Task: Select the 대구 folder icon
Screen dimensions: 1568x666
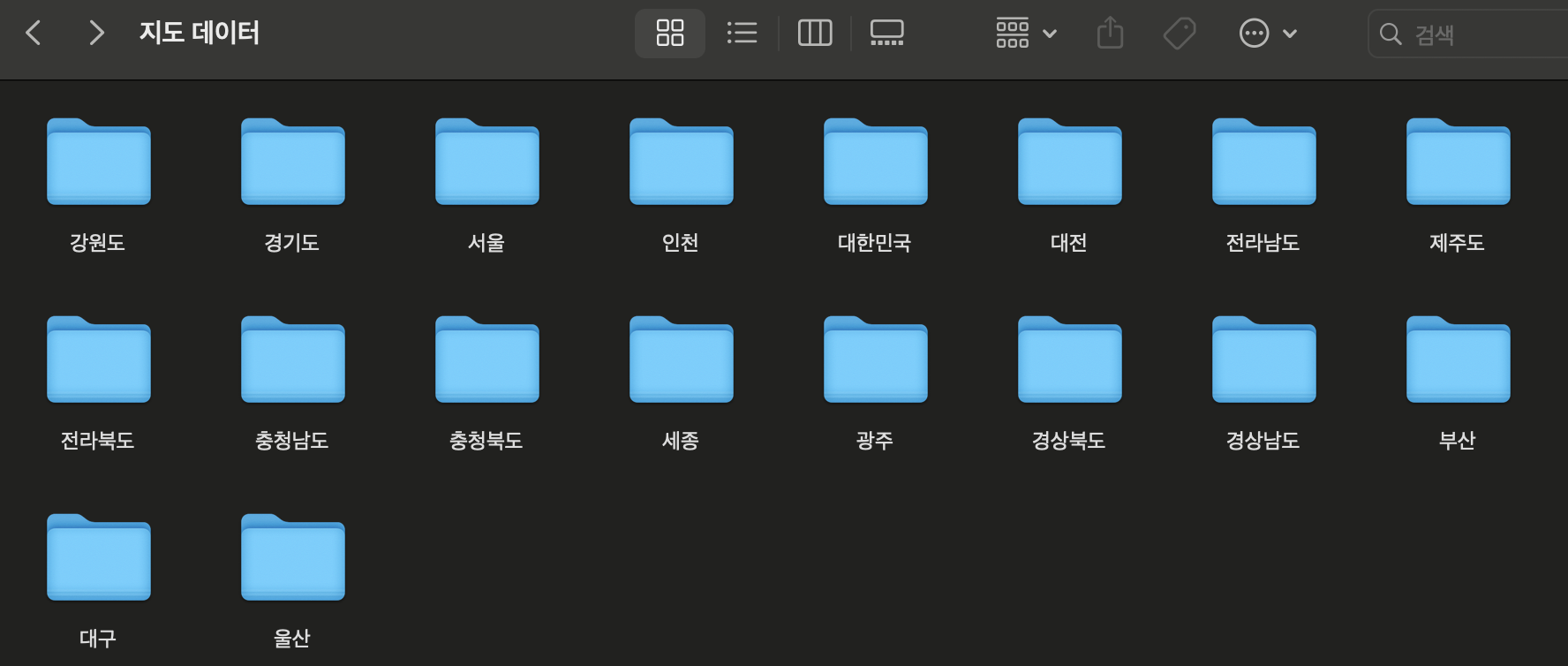Action: coord(99,557)
